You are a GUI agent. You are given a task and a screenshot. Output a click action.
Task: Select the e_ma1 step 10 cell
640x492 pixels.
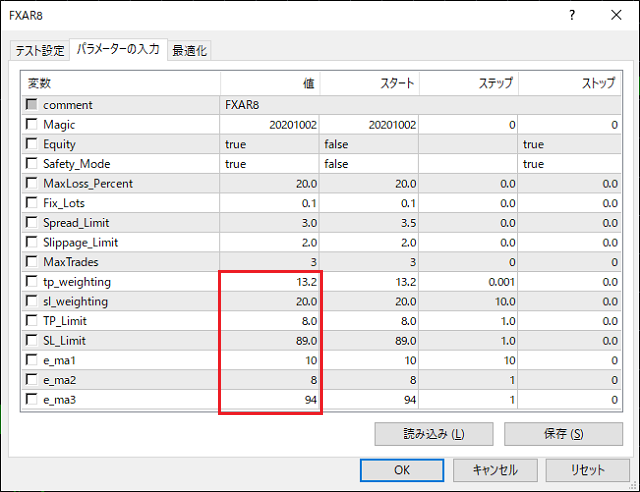(x=468, y=360)
